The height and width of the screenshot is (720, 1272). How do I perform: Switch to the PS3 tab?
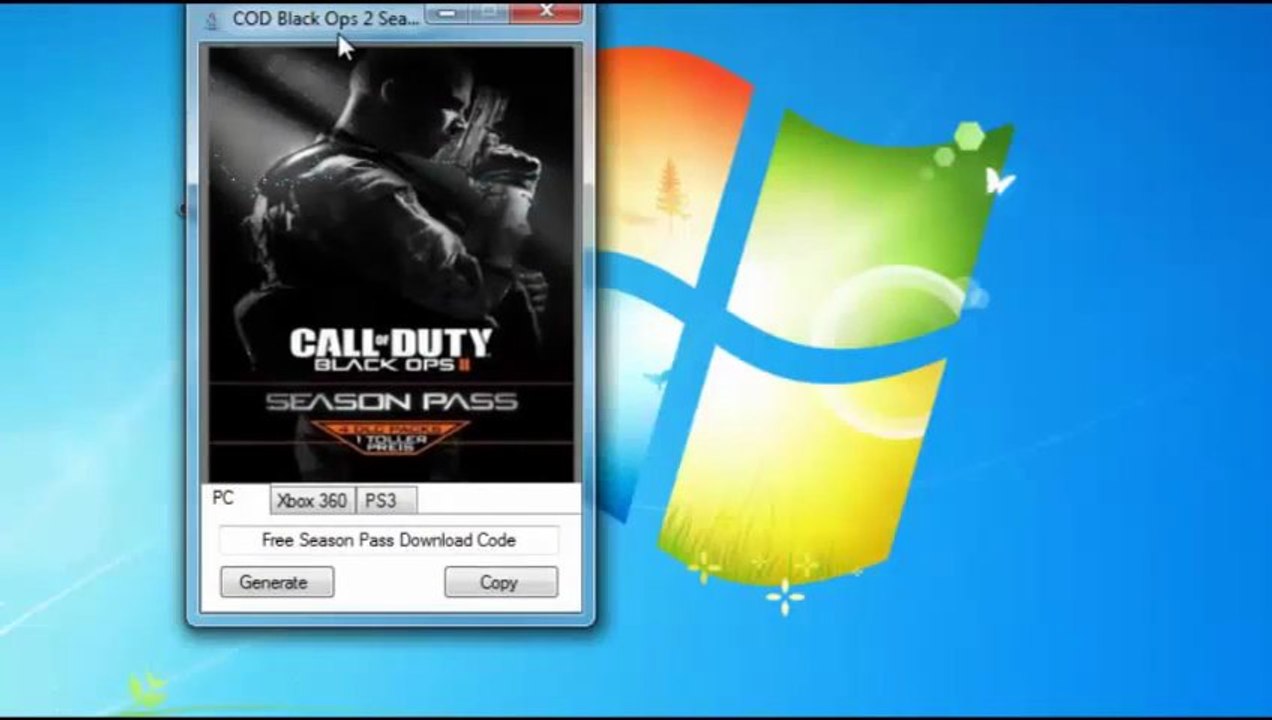[385, 500]
